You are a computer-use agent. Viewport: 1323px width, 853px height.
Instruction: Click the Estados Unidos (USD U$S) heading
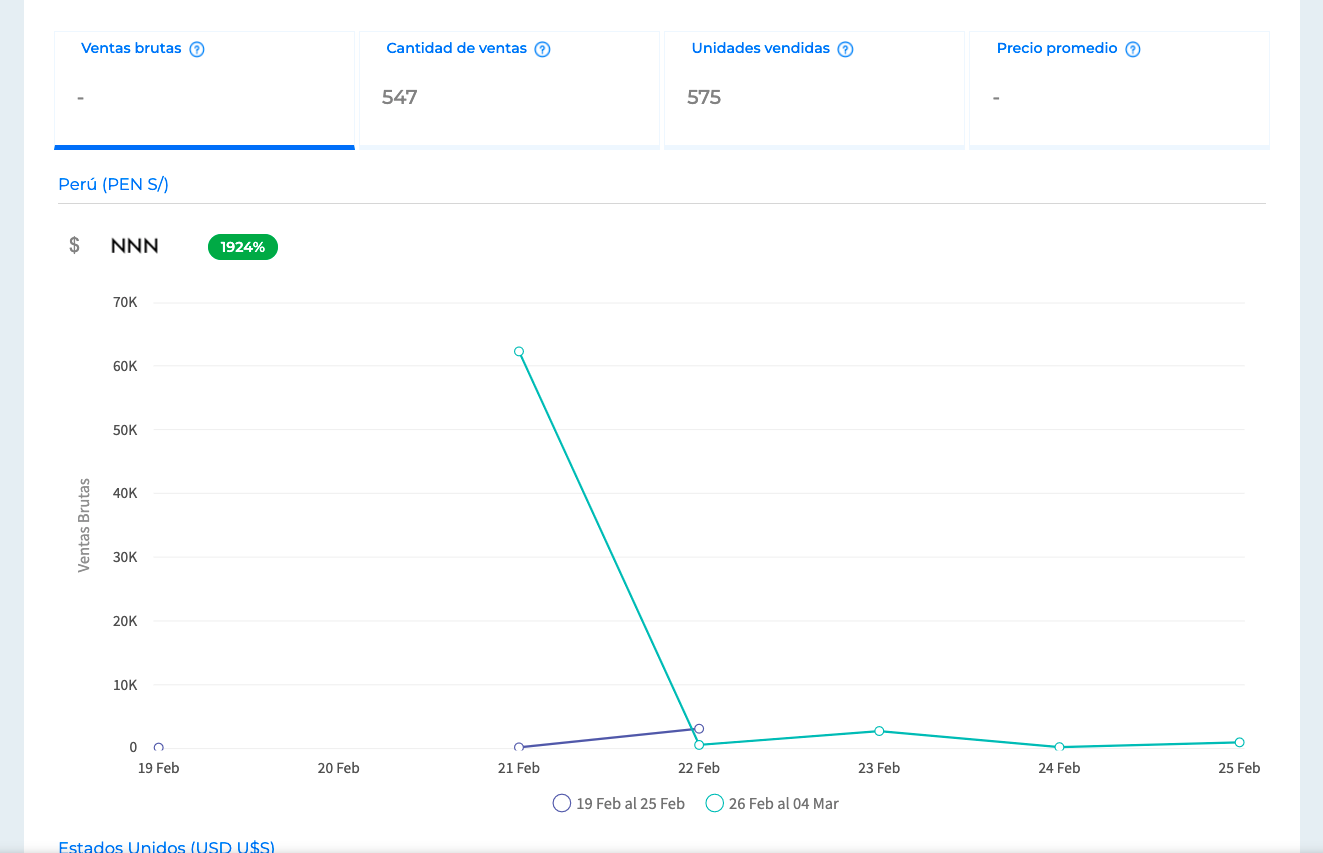click(167, 846)
